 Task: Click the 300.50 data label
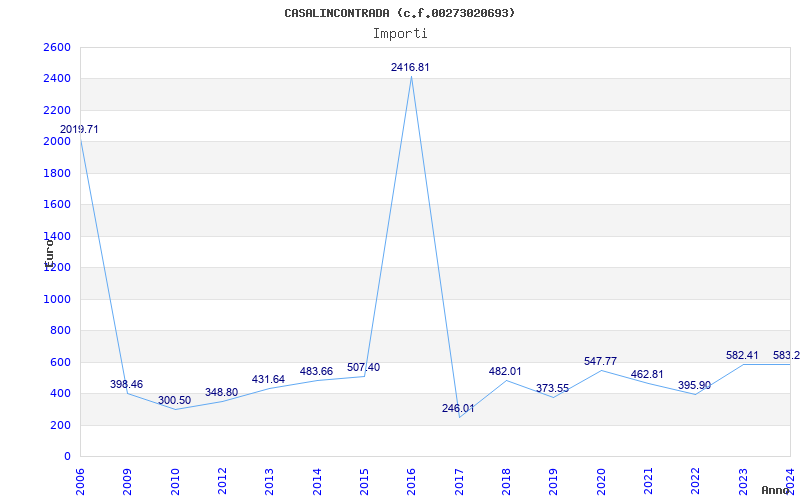[x=174, y=401]
